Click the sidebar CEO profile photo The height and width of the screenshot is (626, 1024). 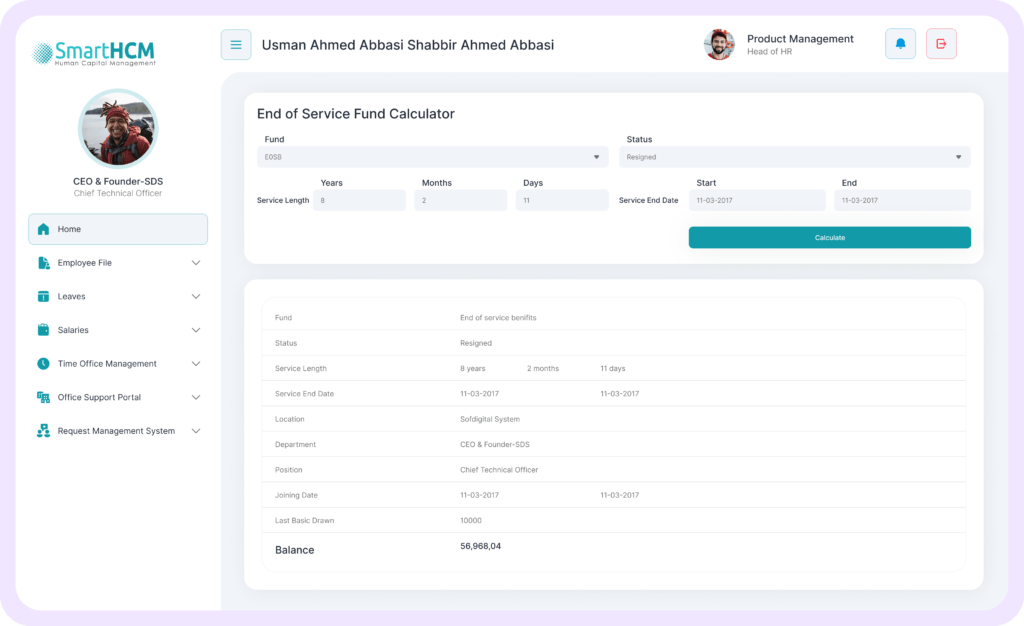coord(118,129)
